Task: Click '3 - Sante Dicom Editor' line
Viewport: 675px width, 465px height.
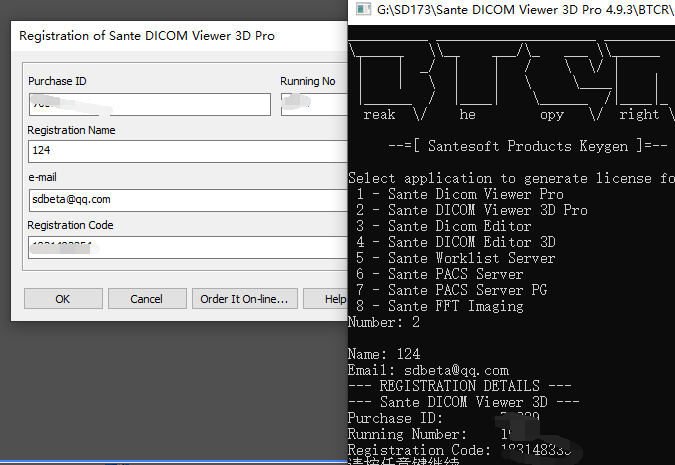Action: 444,226
